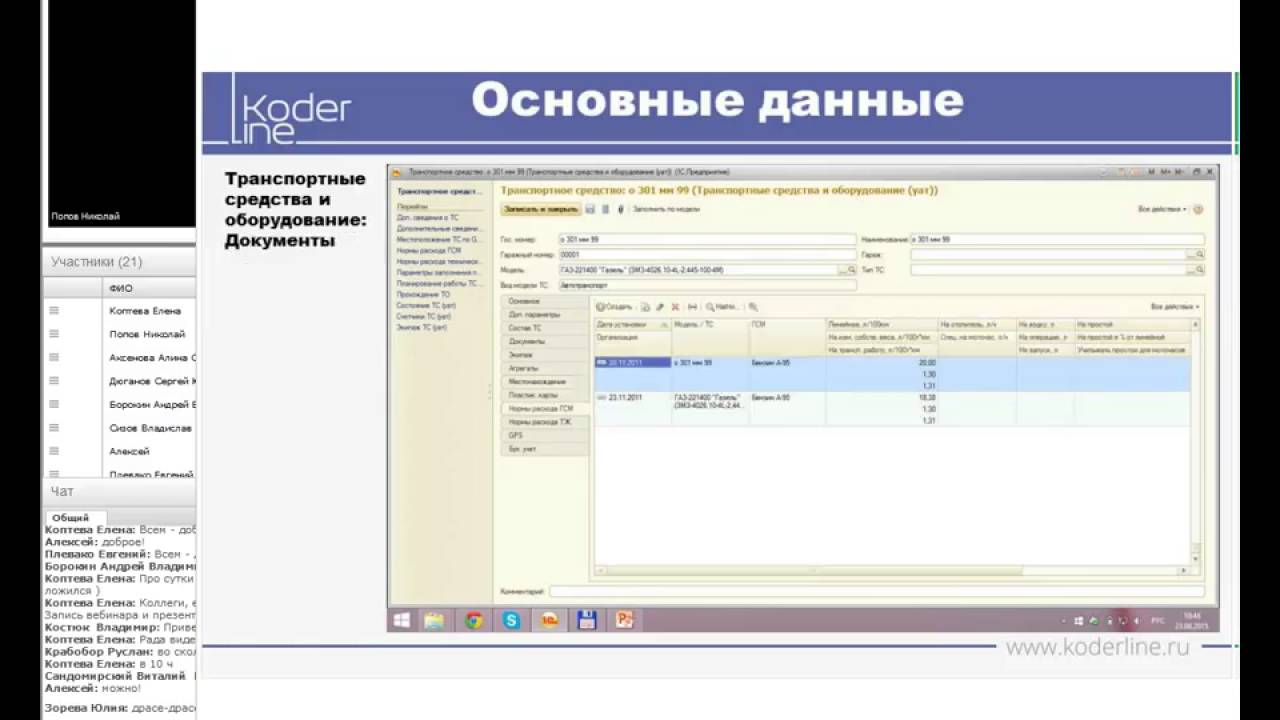Open File Explorer from the taskbar
Viewport: 1280px width, 720px height.
(434, 620)
